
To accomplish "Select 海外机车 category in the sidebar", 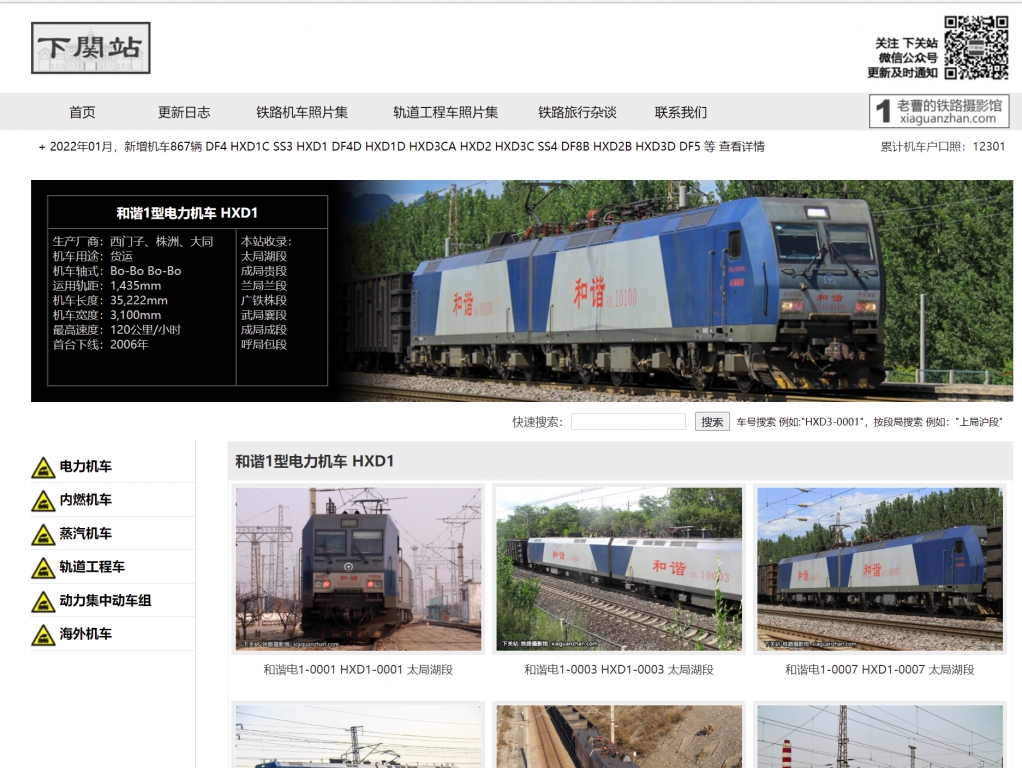I will (85, 634).
